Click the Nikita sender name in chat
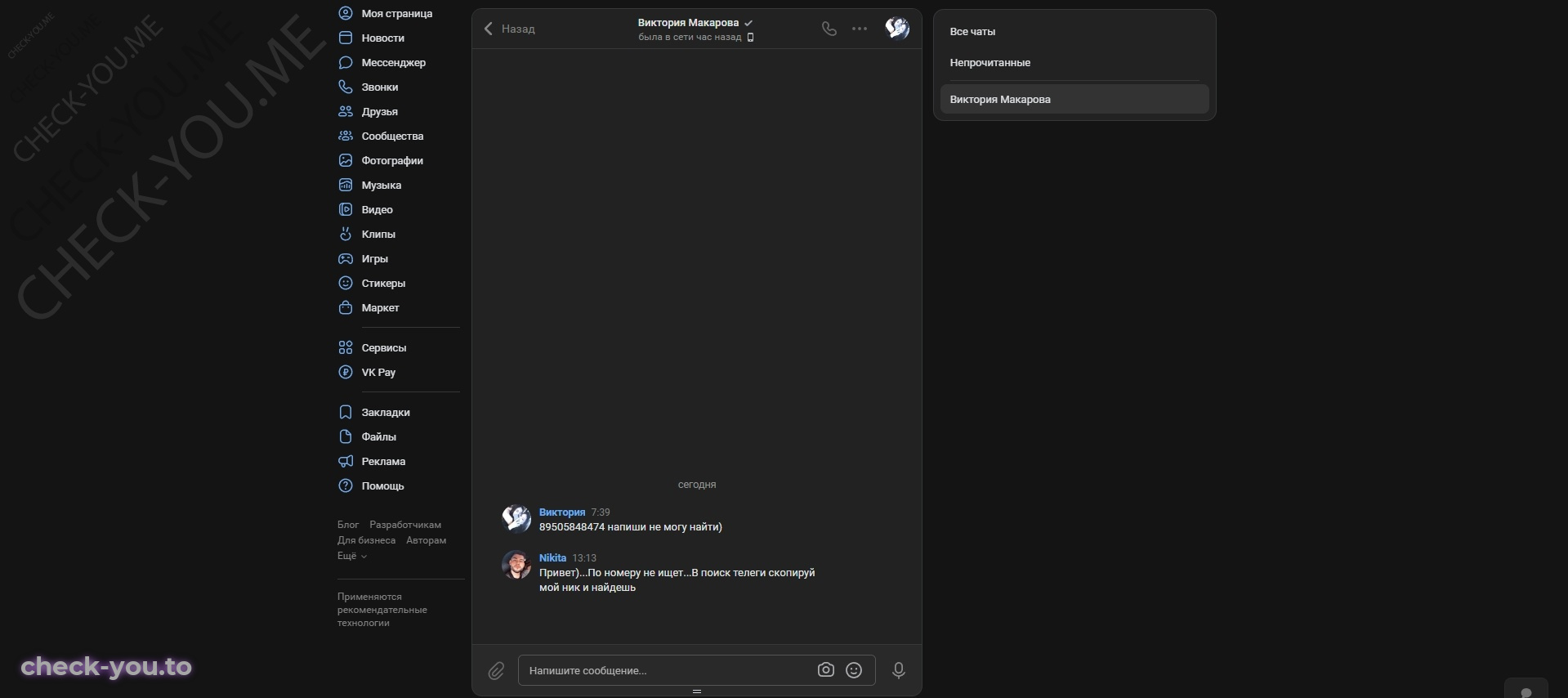Screen dimensions: 1568x698 coord(552,558)
